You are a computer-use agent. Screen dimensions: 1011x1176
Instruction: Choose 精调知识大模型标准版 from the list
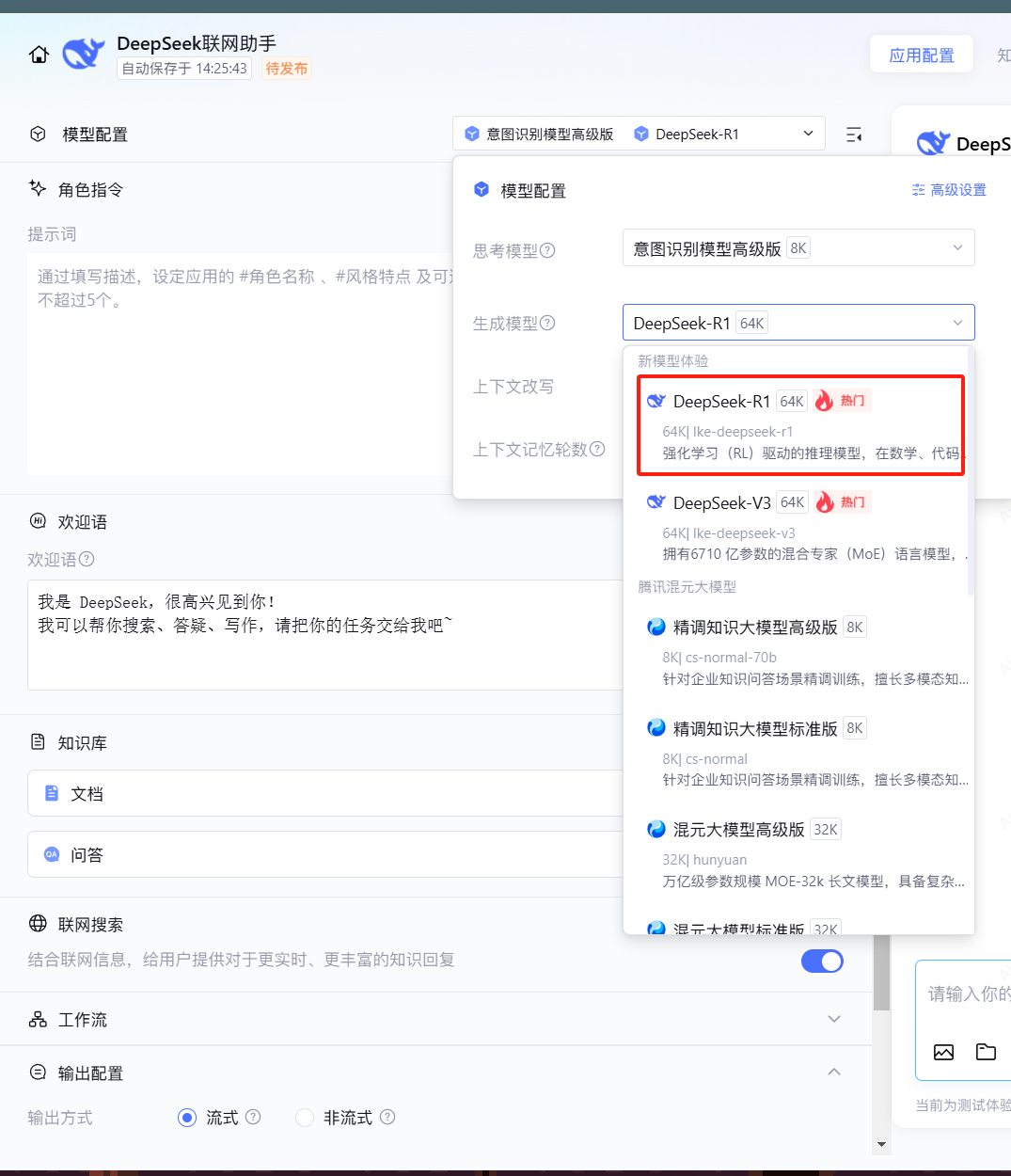[x=799, y=753]
